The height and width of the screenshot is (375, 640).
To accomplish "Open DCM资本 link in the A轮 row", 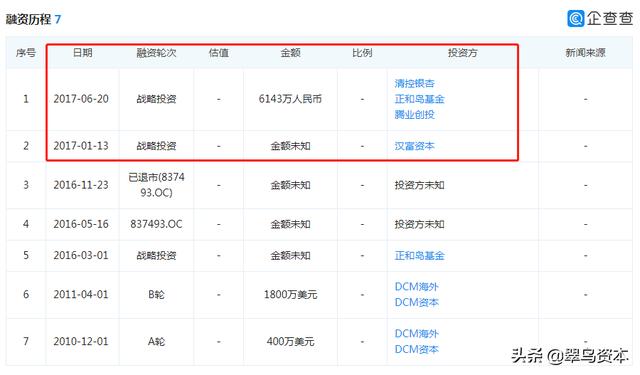I will pos(416,349).
